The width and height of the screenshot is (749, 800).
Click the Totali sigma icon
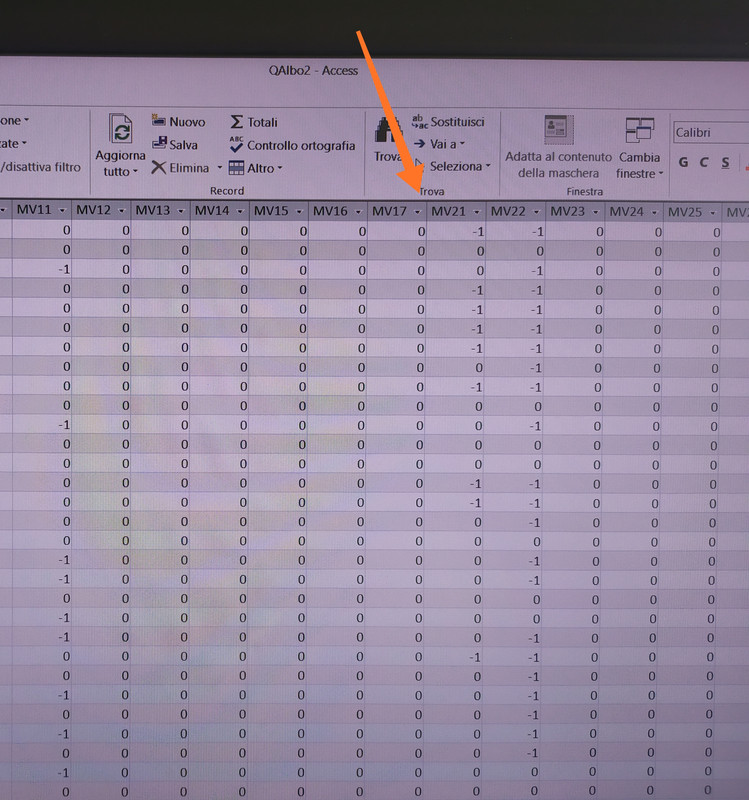tap(236, 121)
